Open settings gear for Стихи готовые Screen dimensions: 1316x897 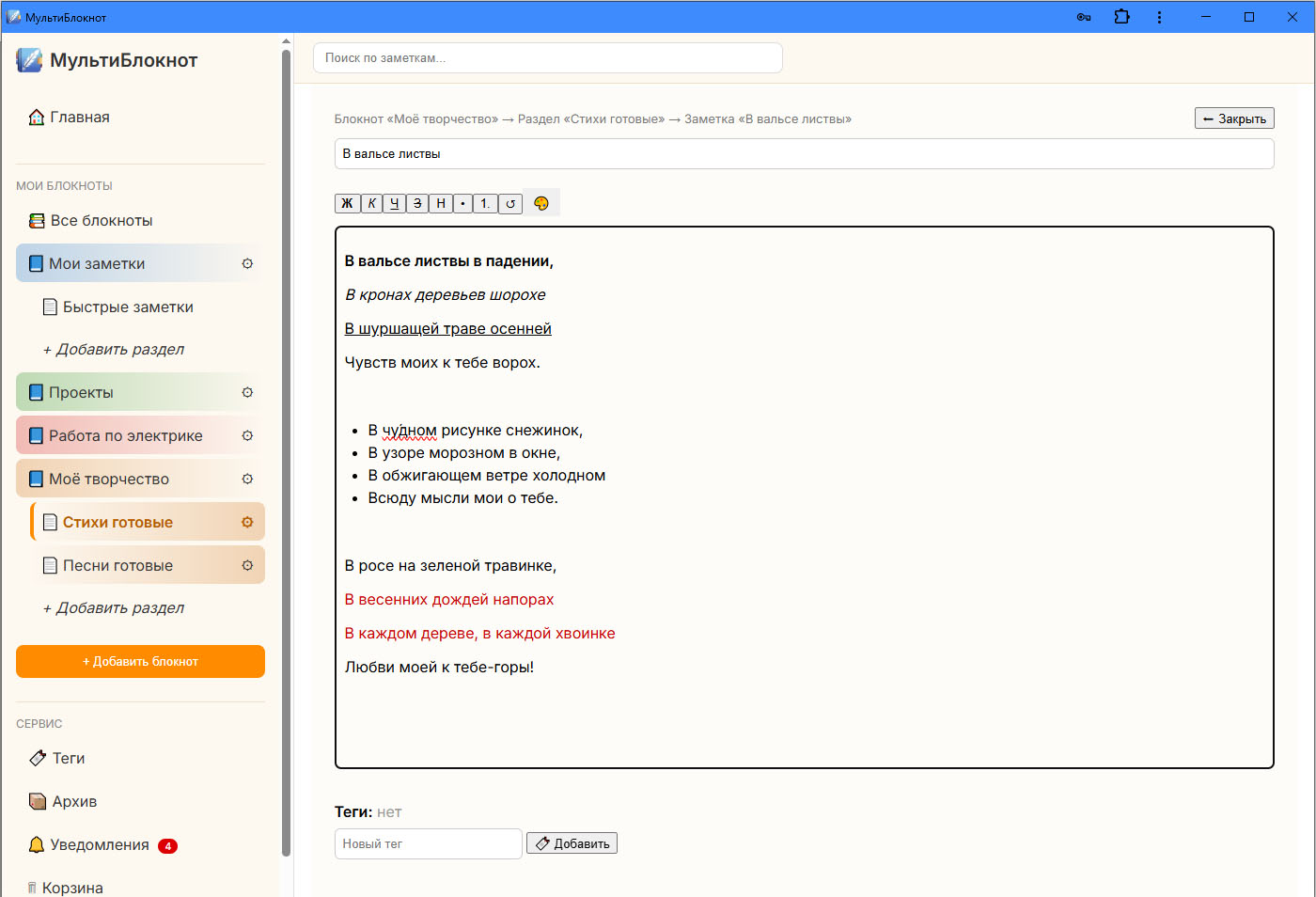pyautogui.click(x=247, y=523)
